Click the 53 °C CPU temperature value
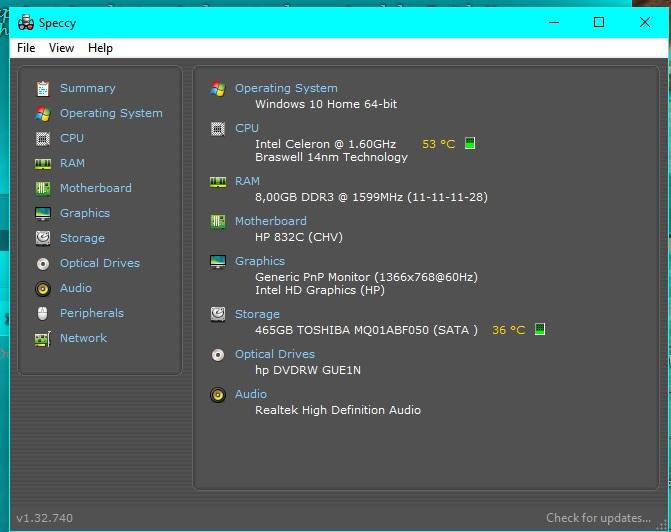 click(439, 144)
